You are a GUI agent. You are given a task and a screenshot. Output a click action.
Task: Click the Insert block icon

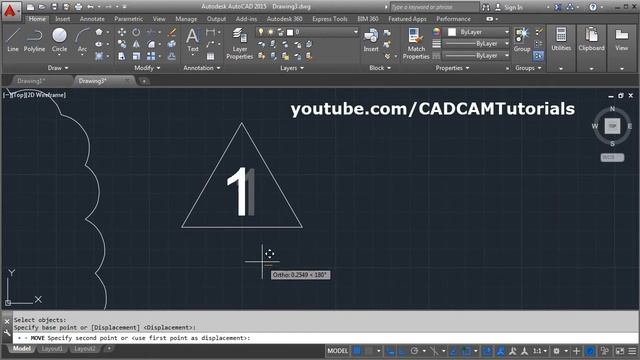371,40
